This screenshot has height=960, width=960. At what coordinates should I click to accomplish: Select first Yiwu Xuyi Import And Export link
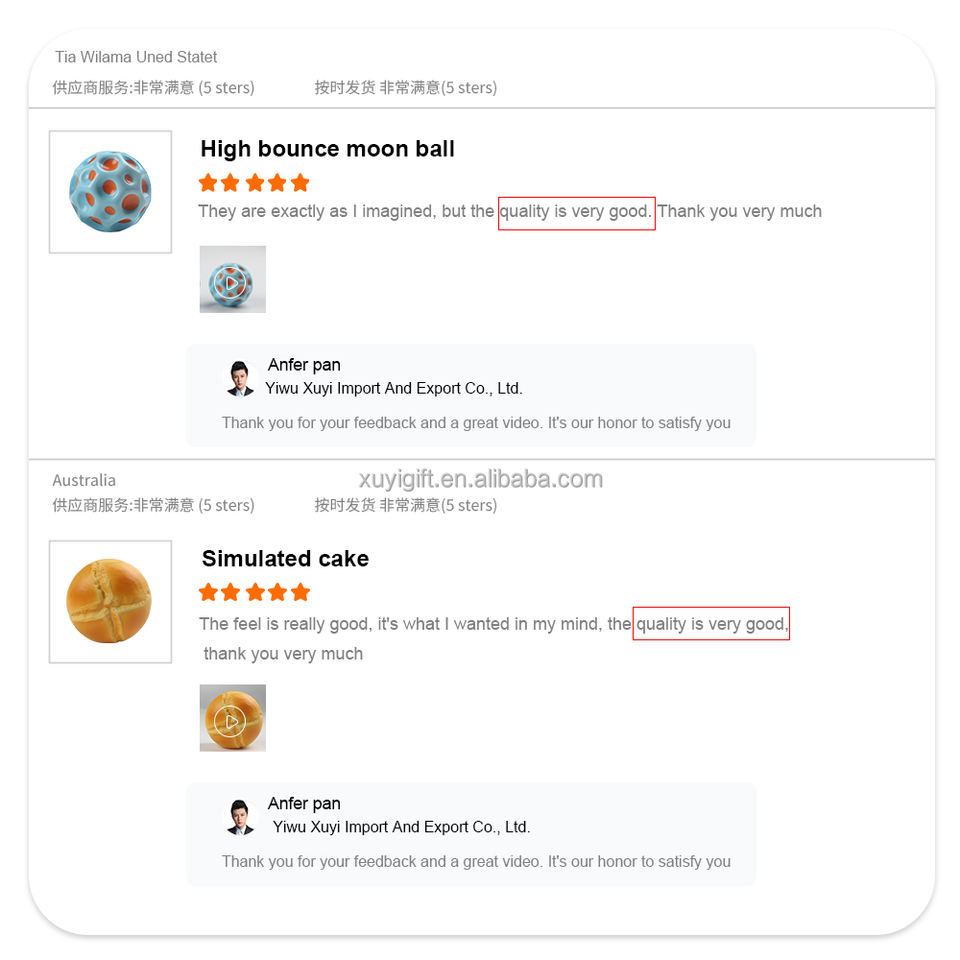tap(393, 388)
